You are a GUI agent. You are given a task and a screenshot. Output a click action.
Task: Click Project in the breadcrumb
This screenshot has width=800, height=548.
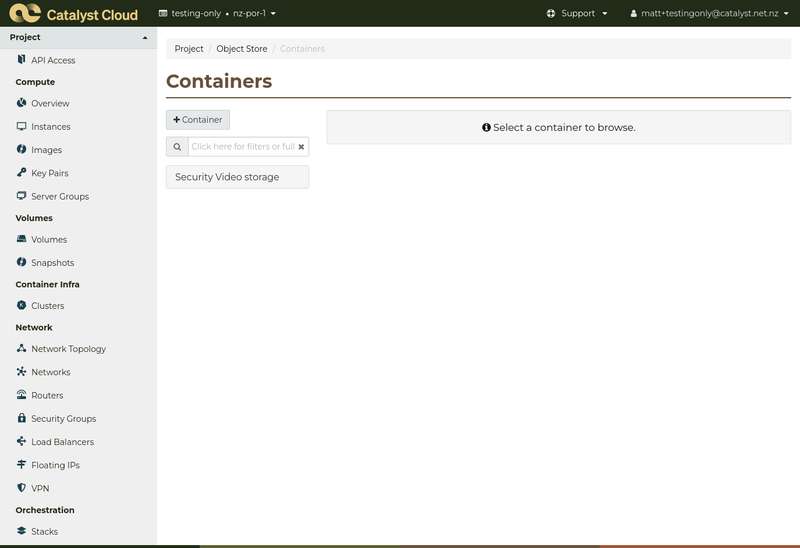189,48
